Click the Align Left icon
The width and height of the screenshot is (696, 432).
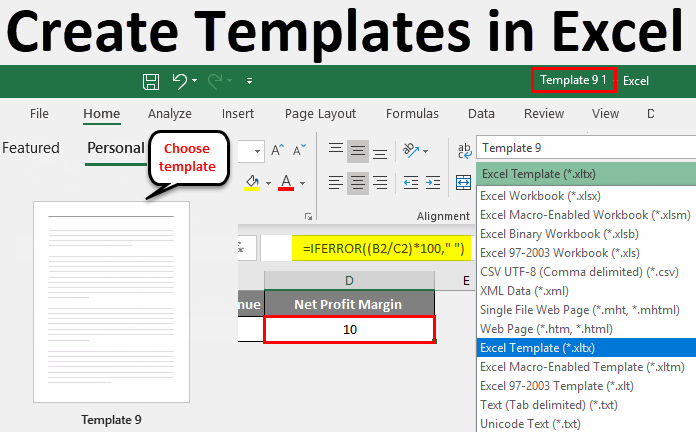(x=336, y=182)
